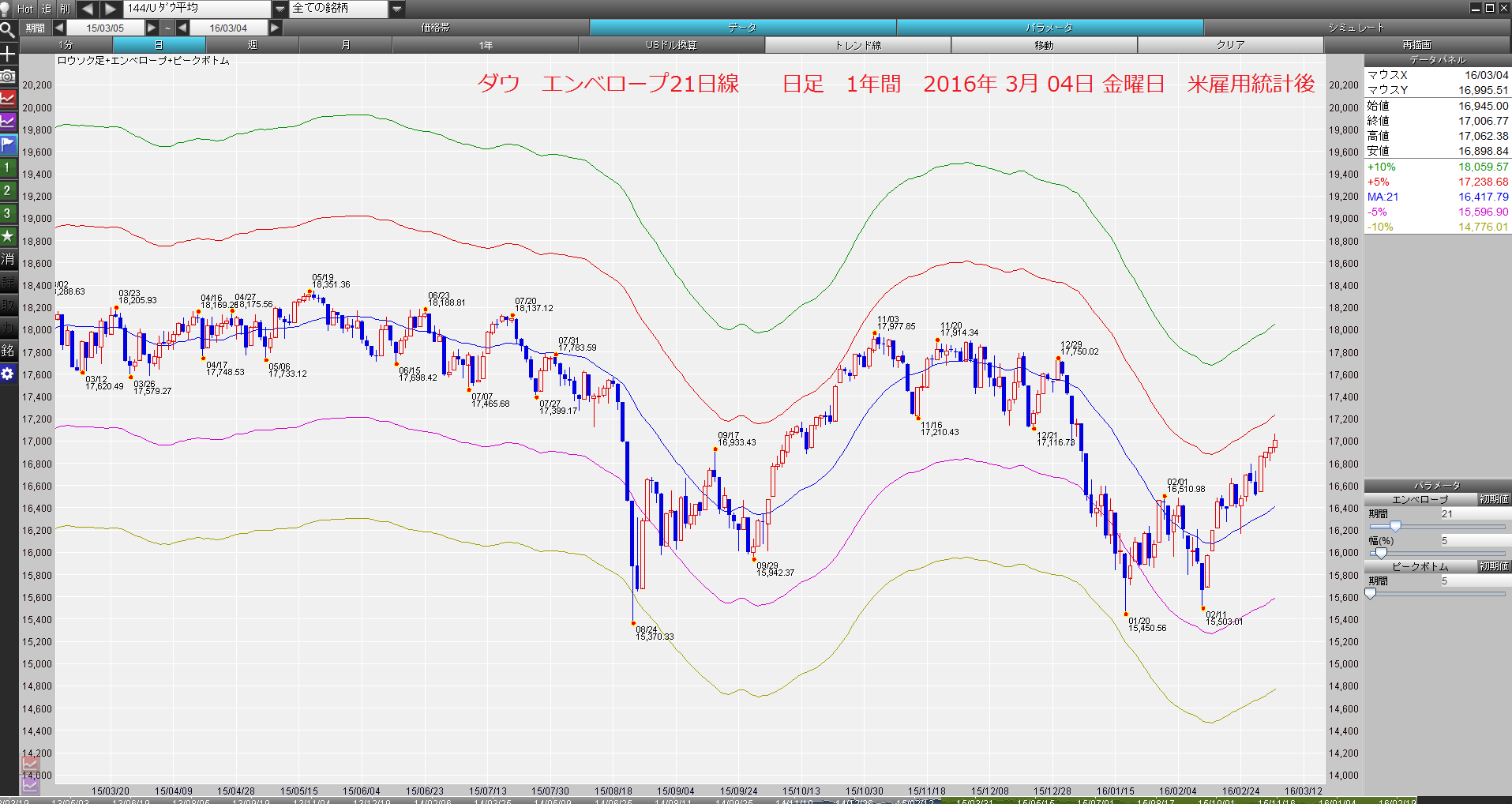Open the シミュレート tab
Image resolution: width=1512 pixels, height=804 pixels.
tap(1357, 28)
